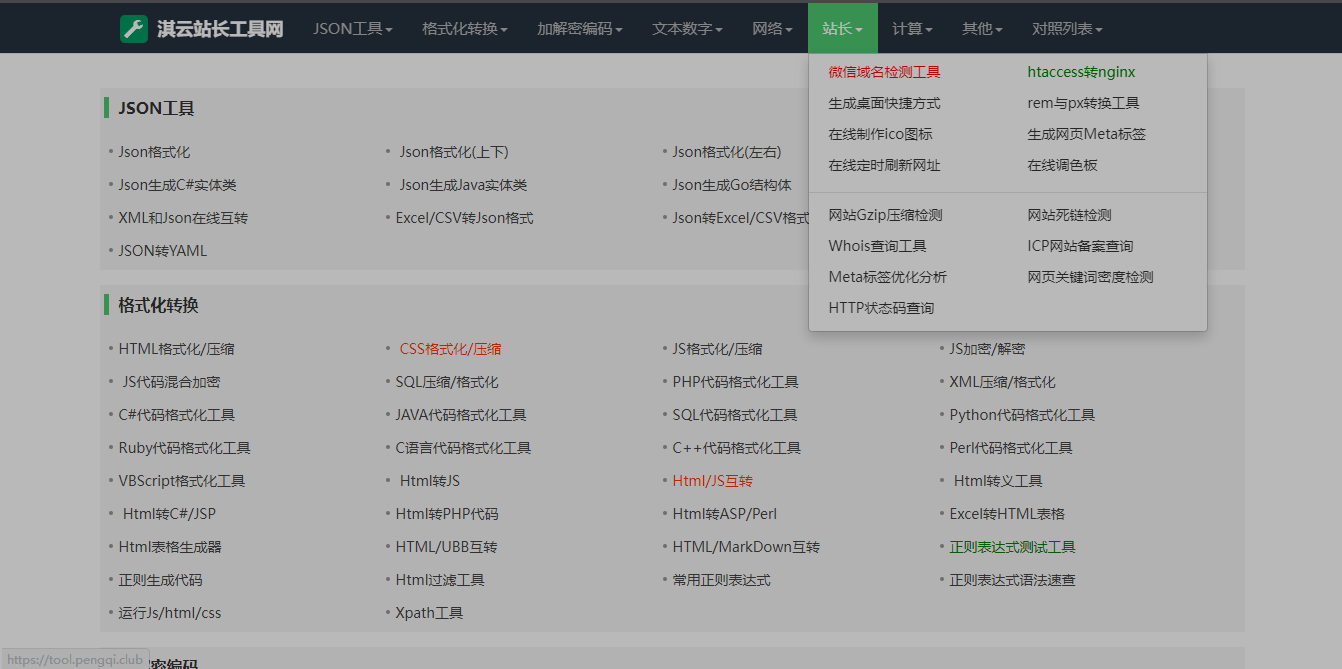1342x669 pixels.
Task: Click Json生成Java实体类 link
Action: pos(463,185)
